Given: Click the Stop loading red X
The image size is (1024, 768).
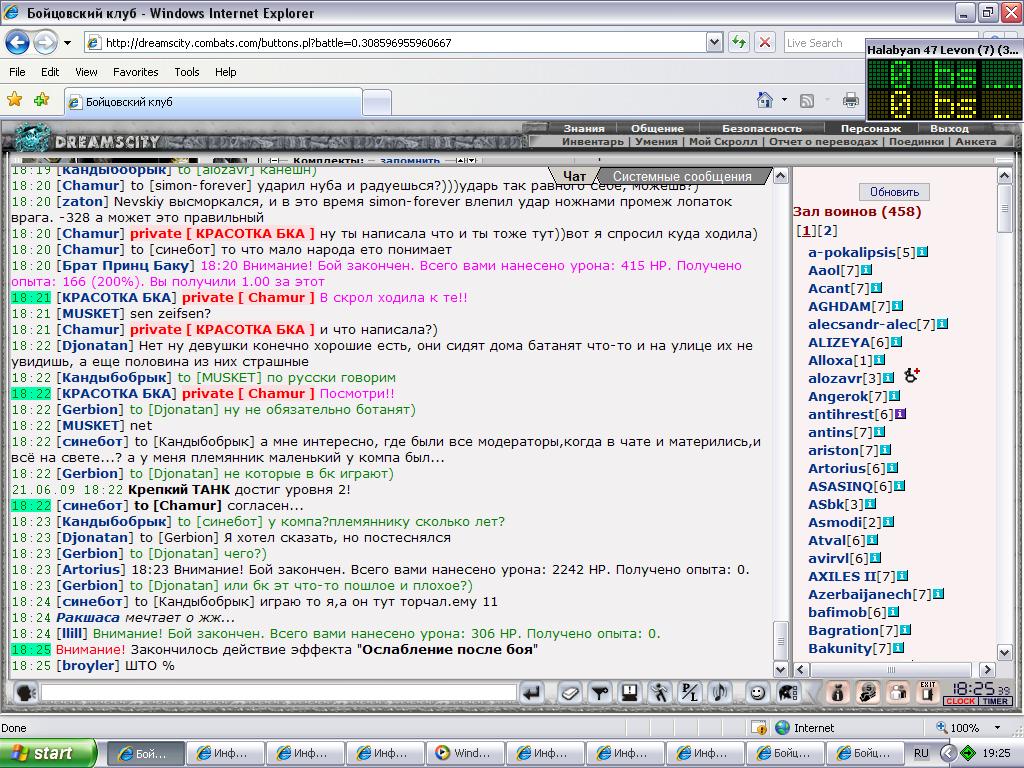Looking at the screenshot, I should pos(765,43).
